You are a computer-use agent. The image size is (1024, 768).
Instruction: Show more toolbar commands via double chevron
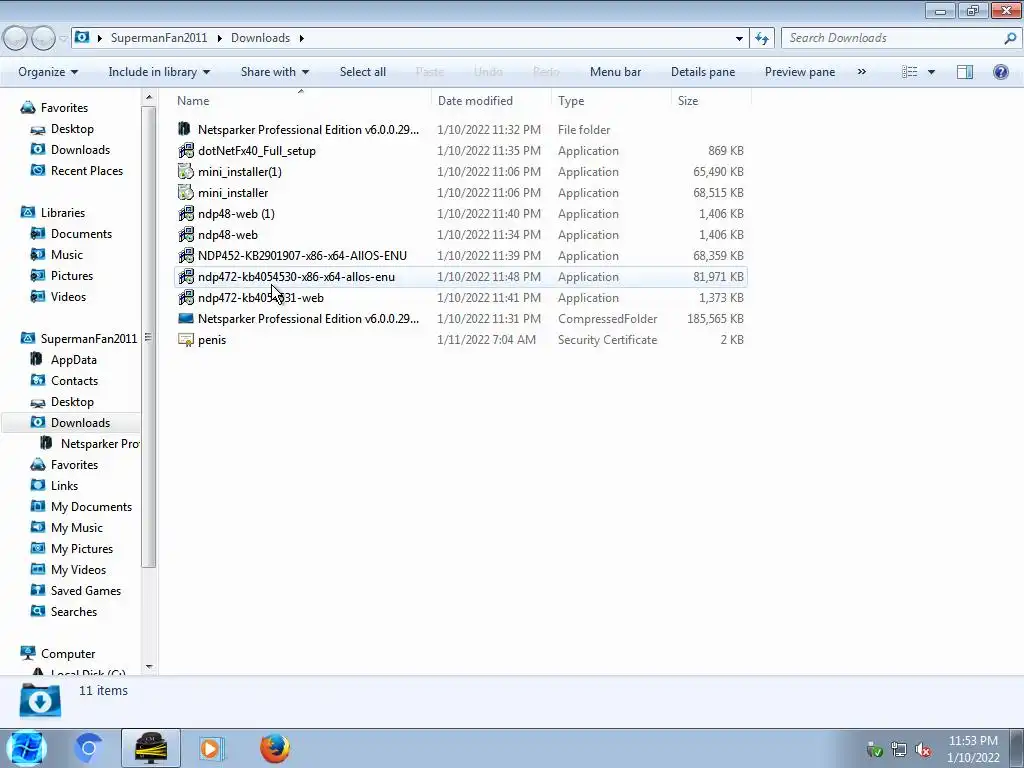[x=861, y=72]
